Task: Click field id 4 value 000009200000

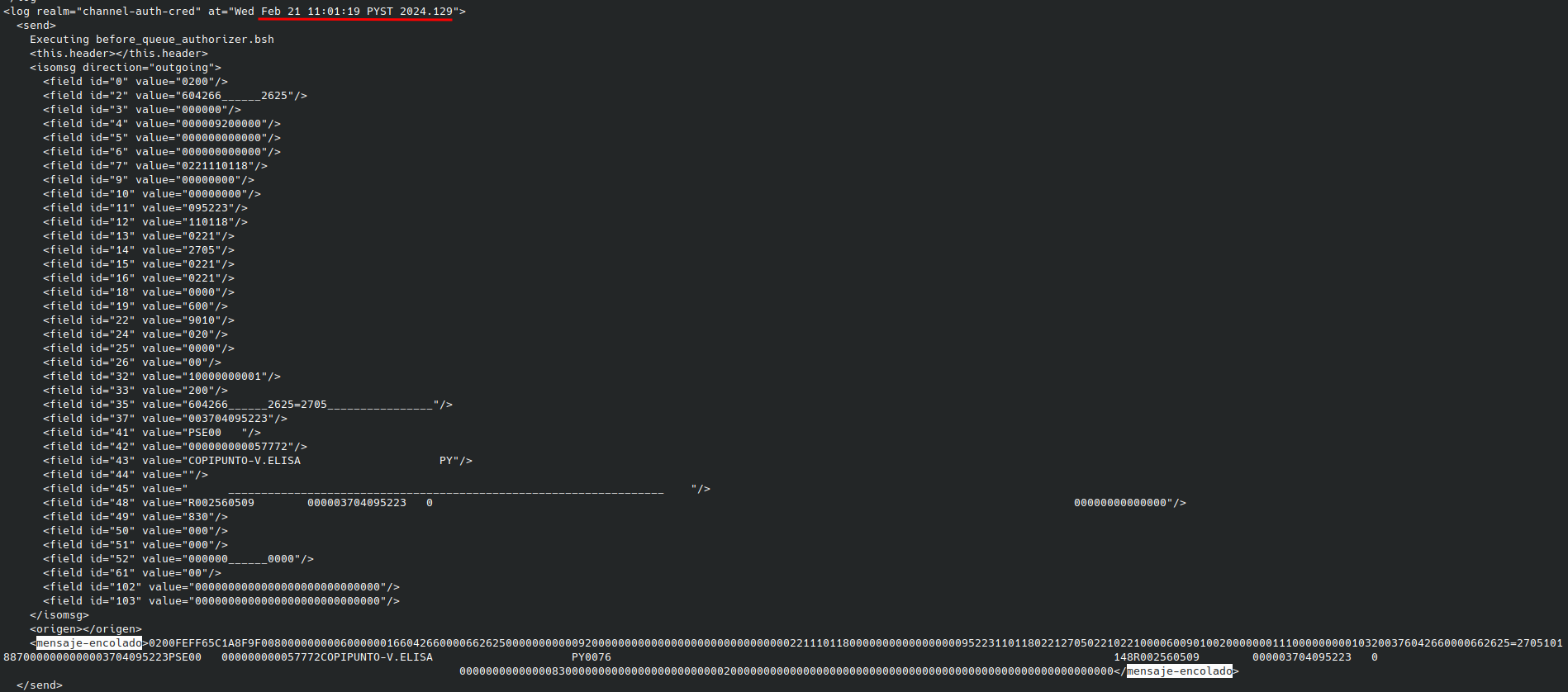Action: tap(162, 124)
